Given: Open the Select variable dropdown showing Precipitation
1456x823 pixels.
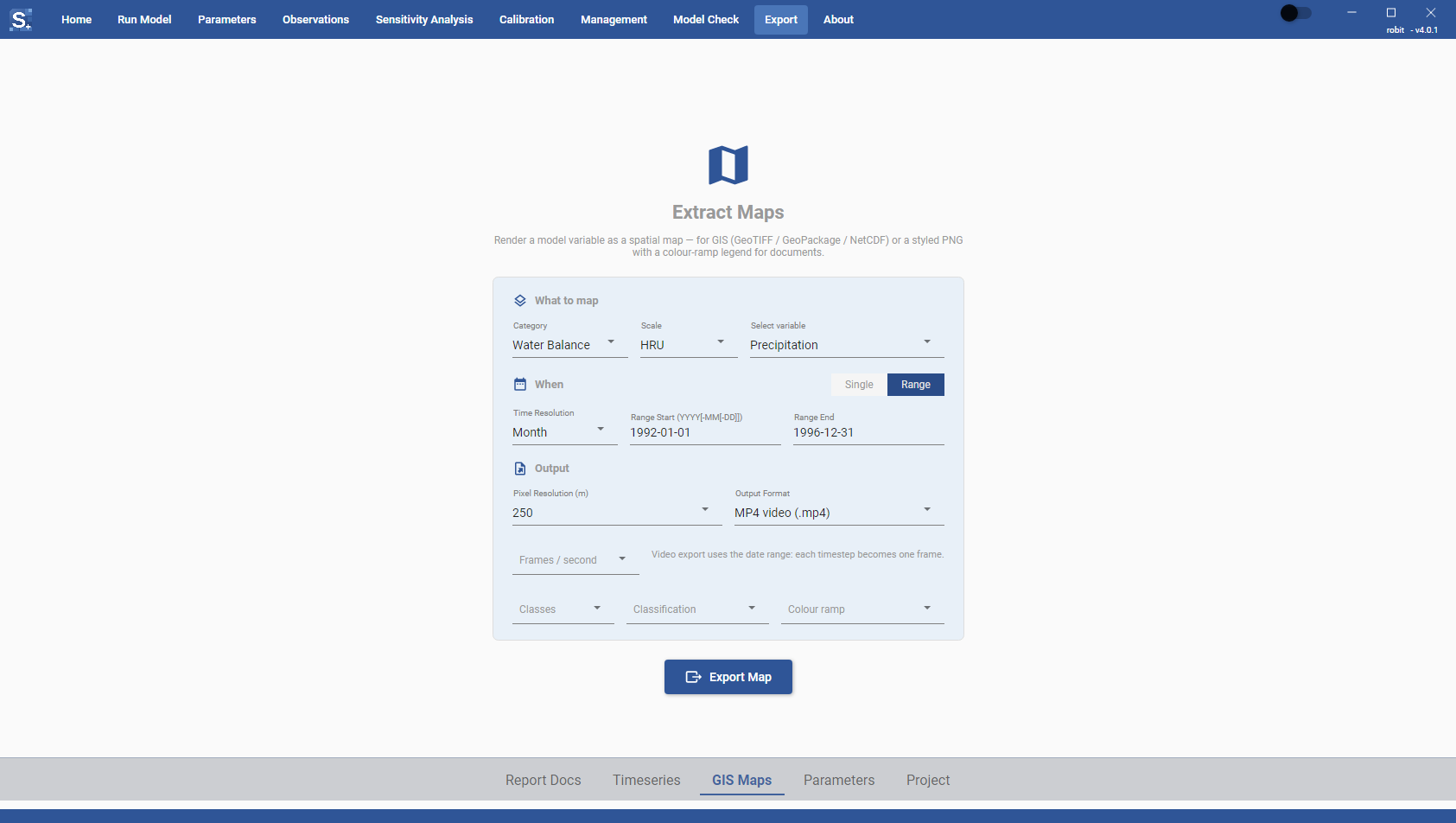Looking at the screenshot, I should (x=847, y=345).
